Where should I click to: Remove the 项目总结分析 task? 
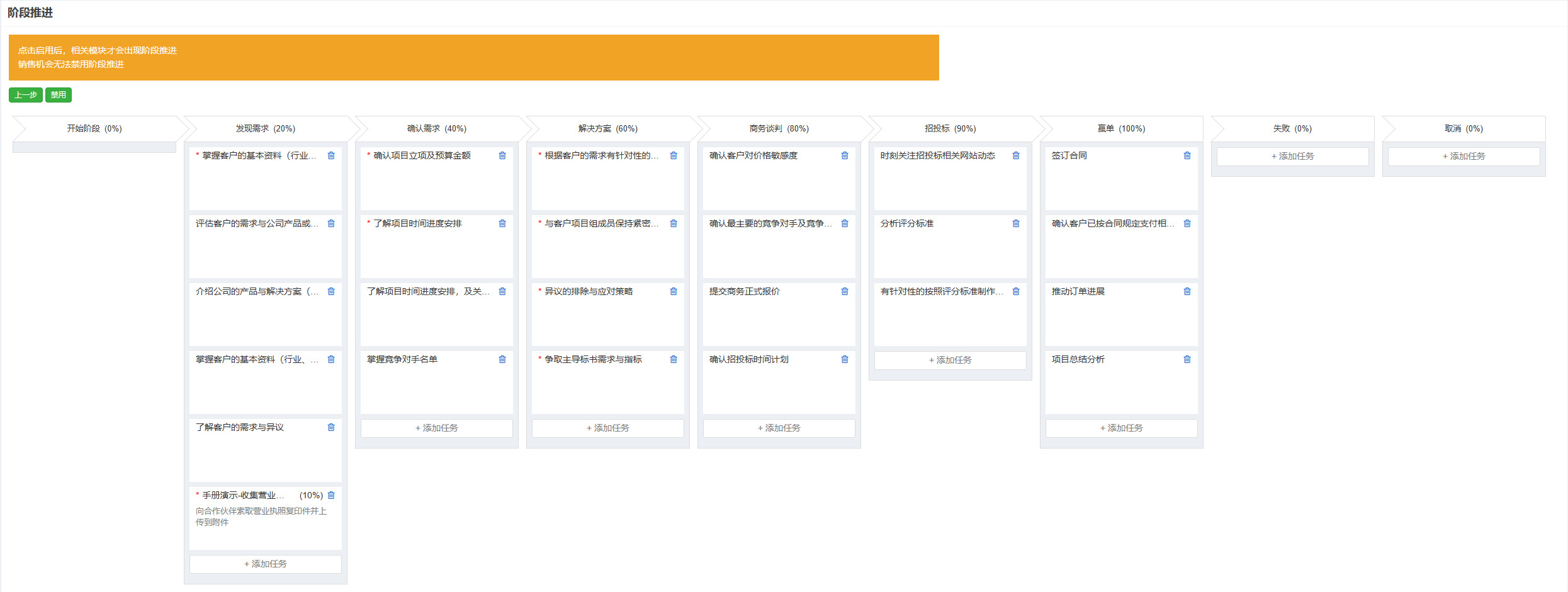click(1187, 359)
